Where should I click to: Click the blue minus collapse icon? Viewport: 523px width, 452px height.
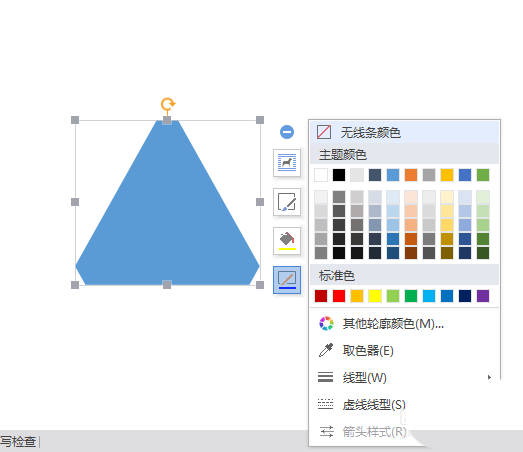tap(287, 132)
